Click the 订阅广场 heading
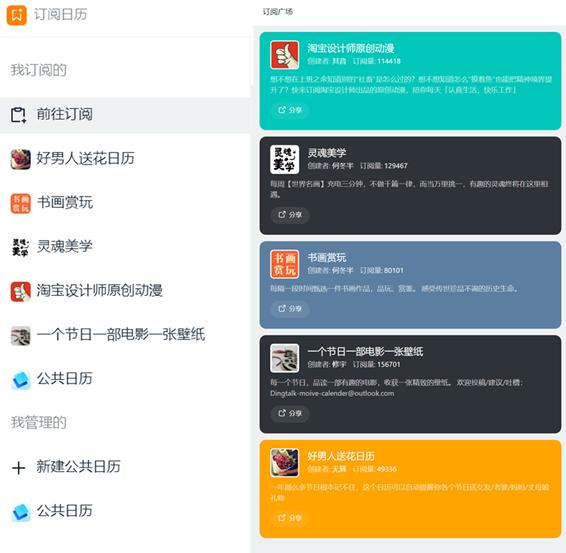This screenshot has width=566, height=553. pyautogui.click(x=277, y=12)
